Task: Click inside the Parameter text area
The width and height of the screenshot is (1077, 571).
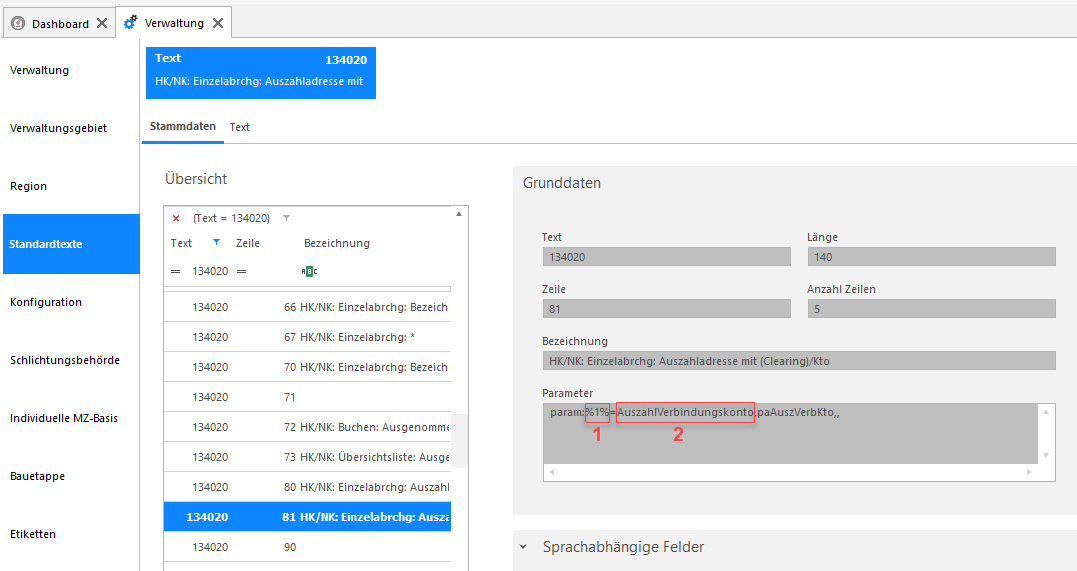Action: tap(790, 434)
